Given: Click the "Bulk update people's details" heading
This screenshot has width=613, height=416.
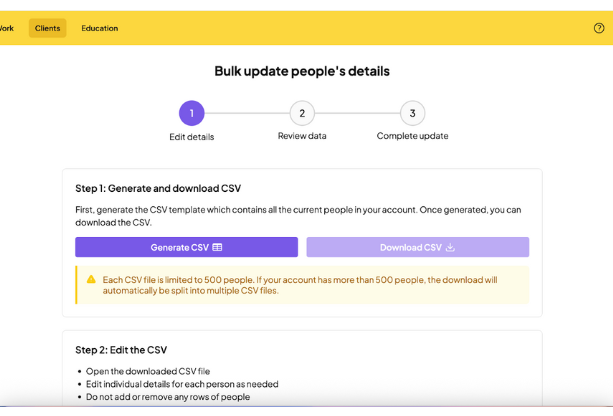Looking at the screenshot, I should (302, 71).
